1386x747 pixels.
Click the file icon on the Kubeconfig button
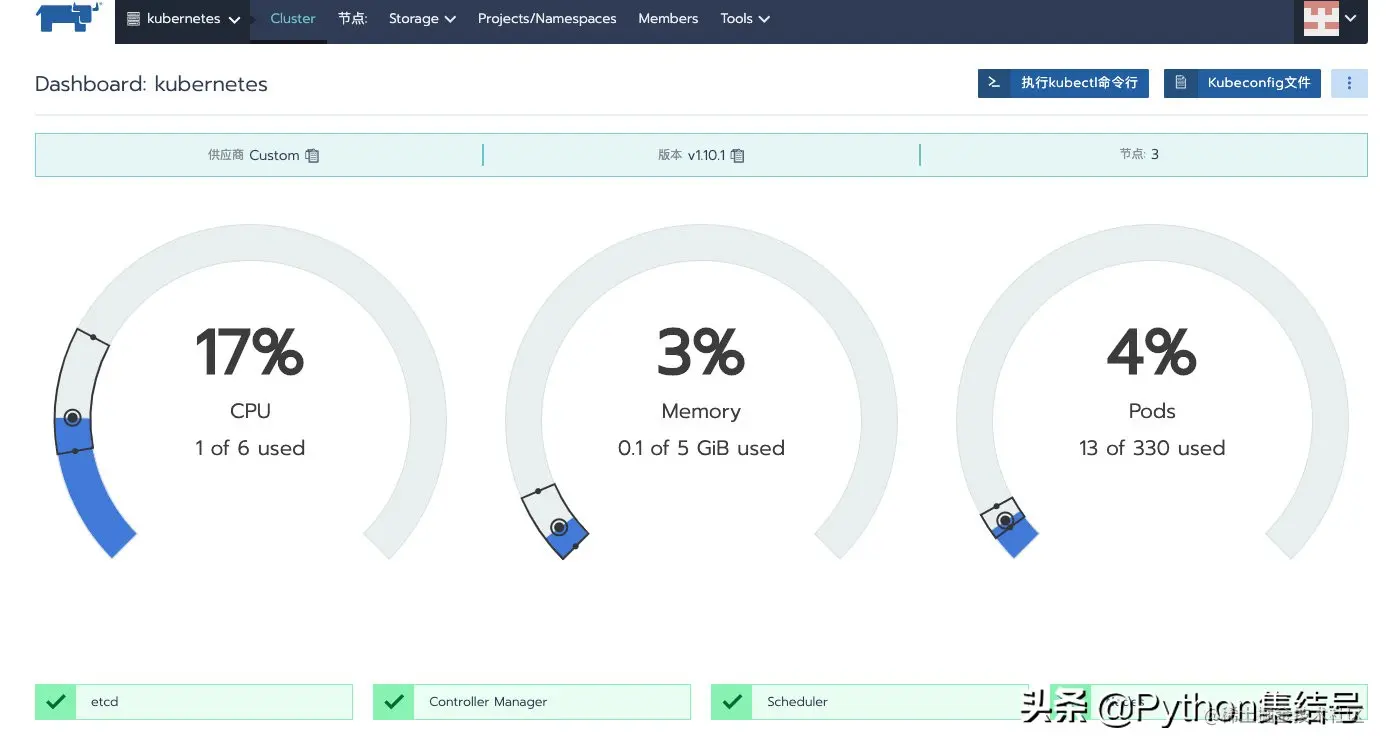click(1180, 83)
